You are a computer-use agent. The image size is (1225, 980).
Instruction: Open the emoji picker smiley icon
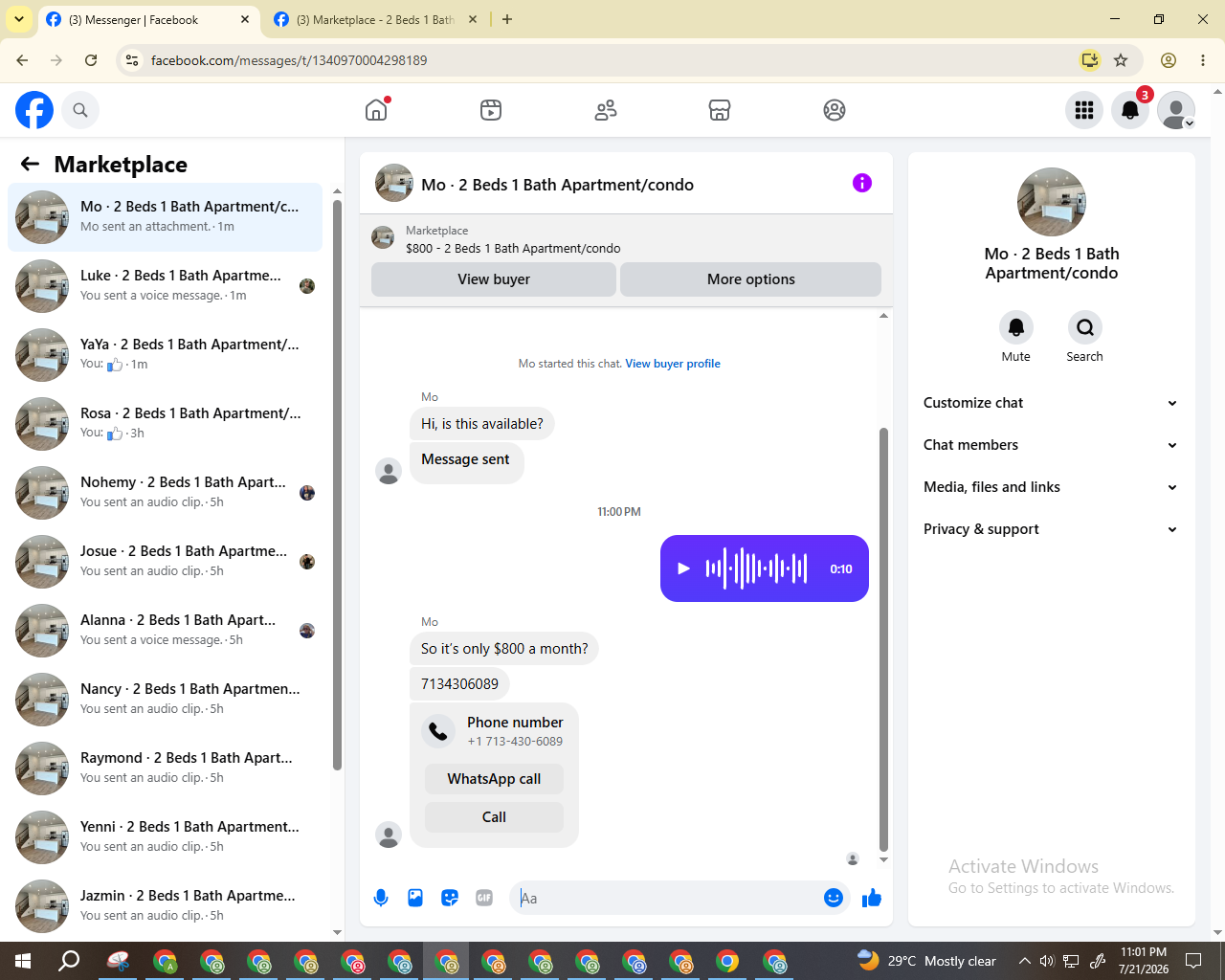click(x=834, y=898)
